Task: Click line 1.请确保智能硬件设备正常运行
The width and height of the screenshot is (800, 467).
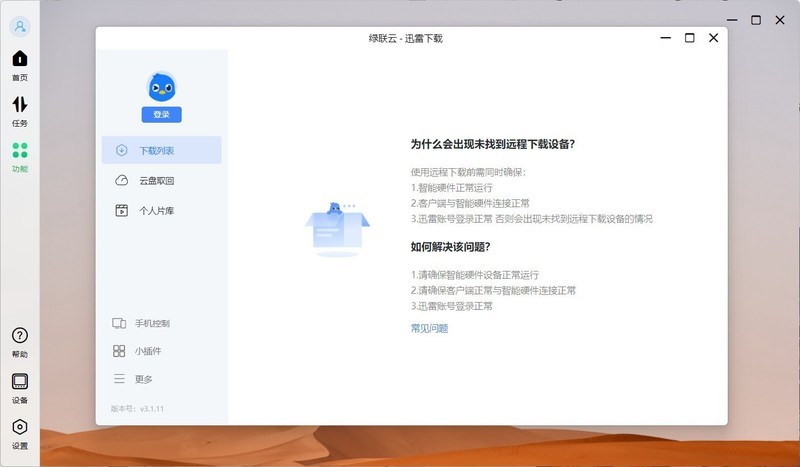Action: 474,275
